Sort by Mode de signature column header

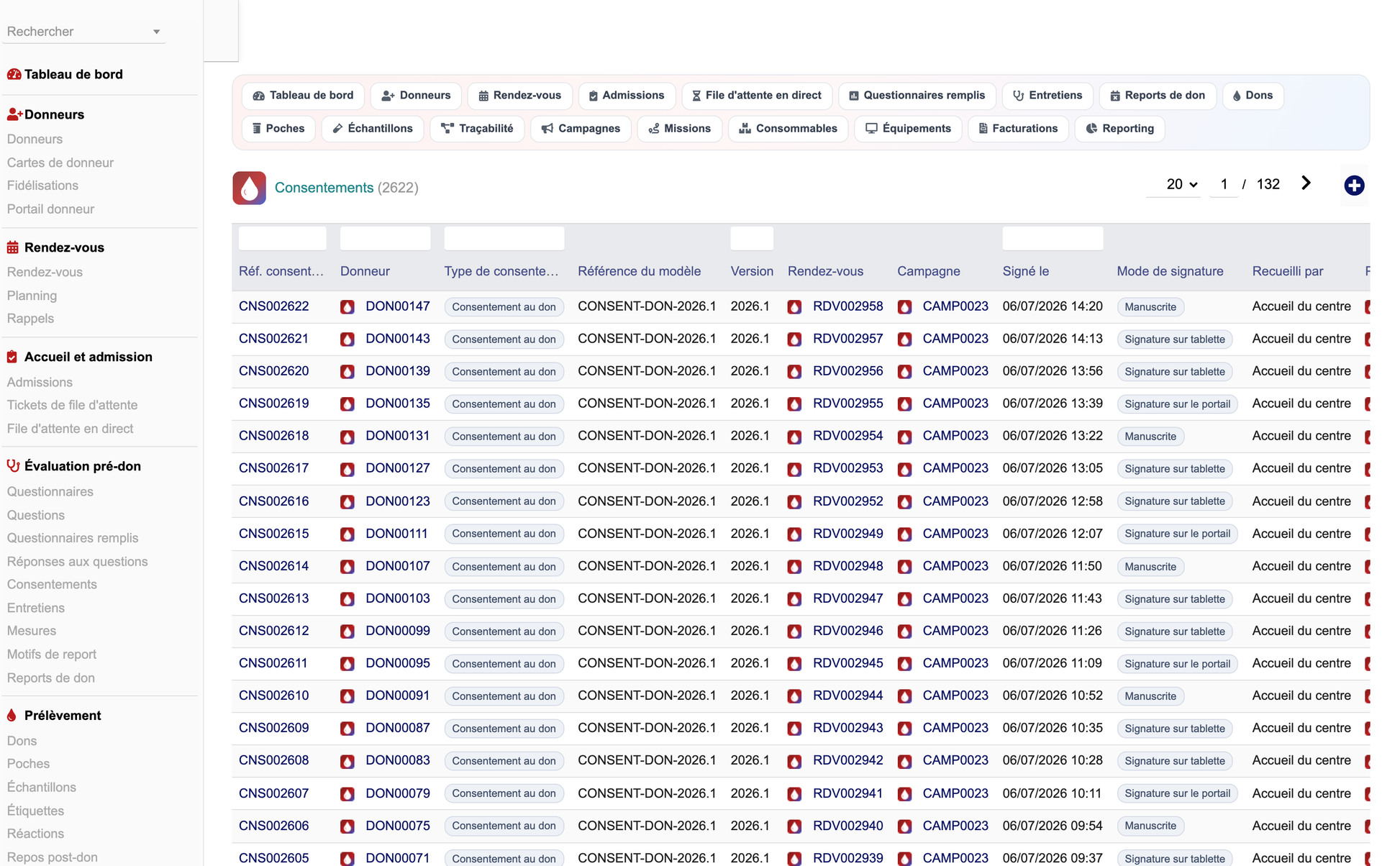coord(1170,271)
